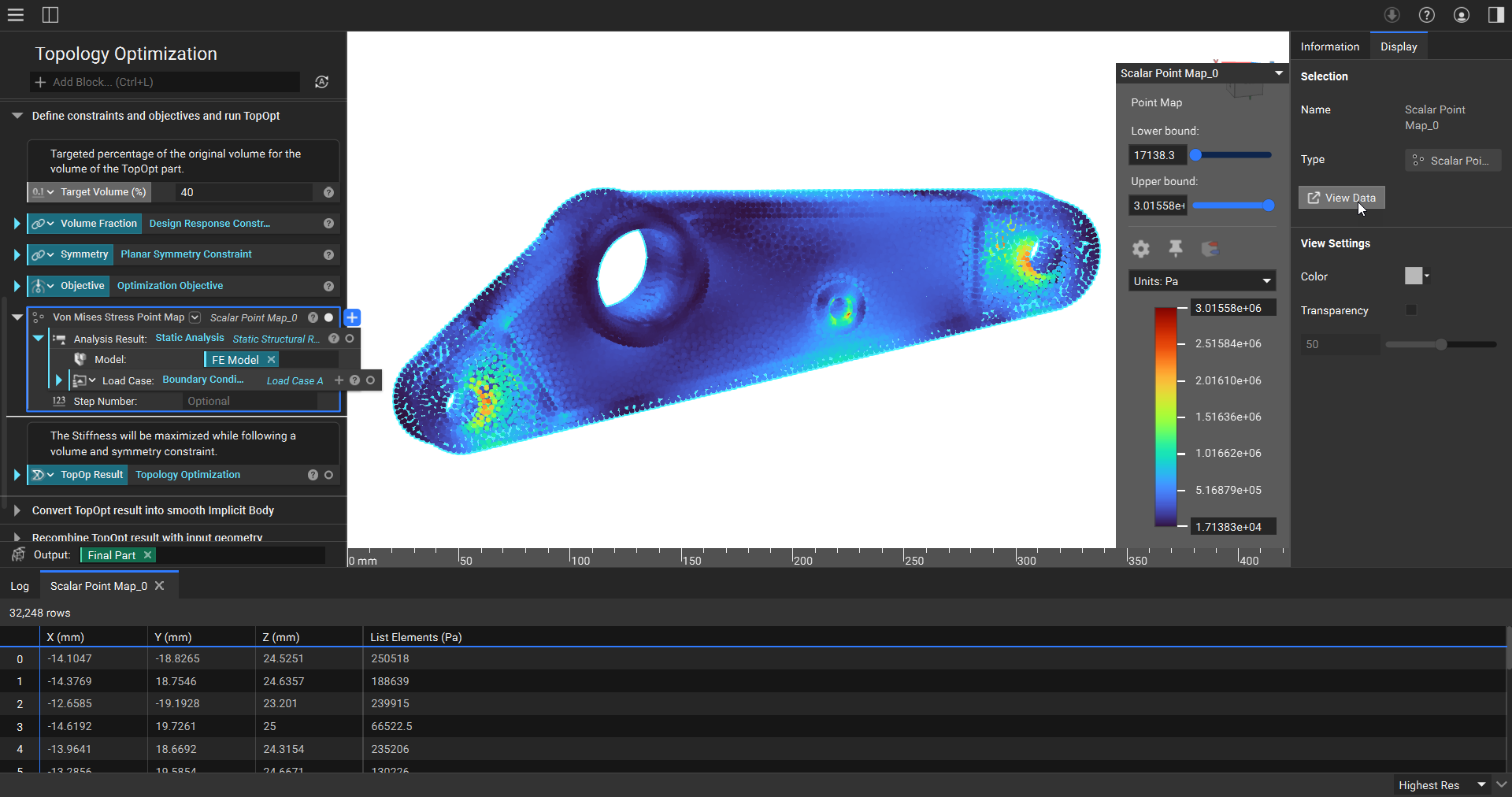The height and width of the screenshot is (797, 1512).
Task: Open the user account icon
Action: coord(1462,15)
